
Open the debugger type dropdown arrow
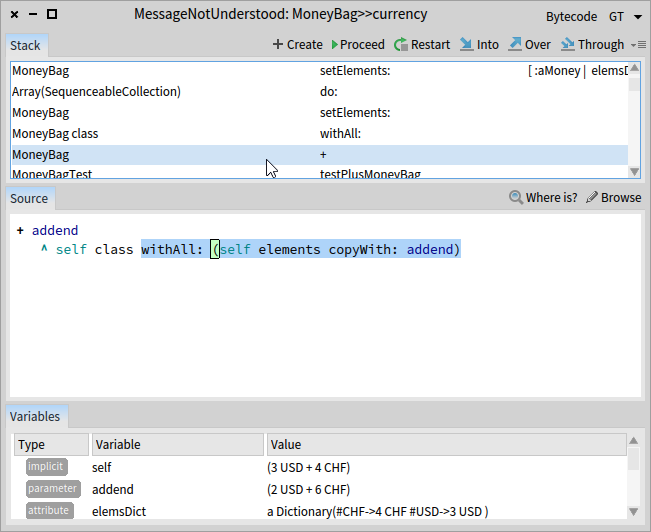point(638,17)
